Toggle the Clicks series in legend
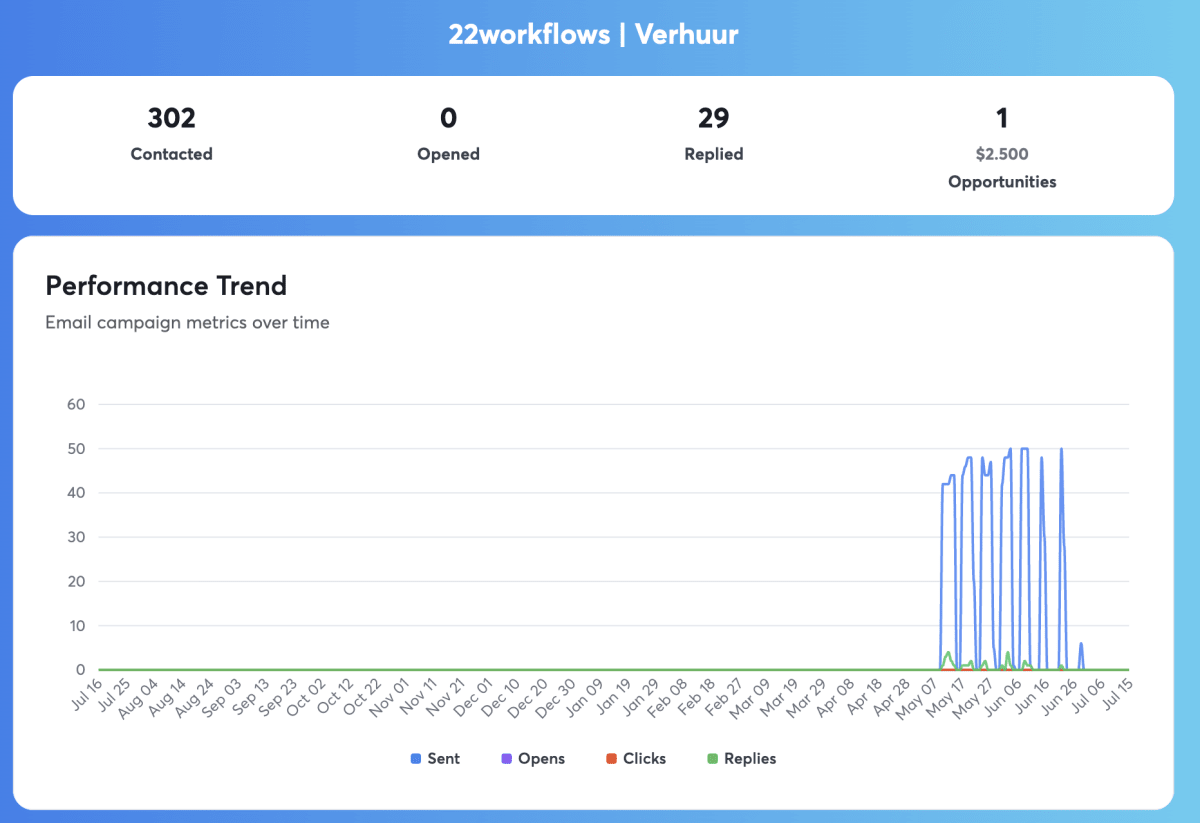This screenshot has width=1200, height=823. [x=636, y=759]
